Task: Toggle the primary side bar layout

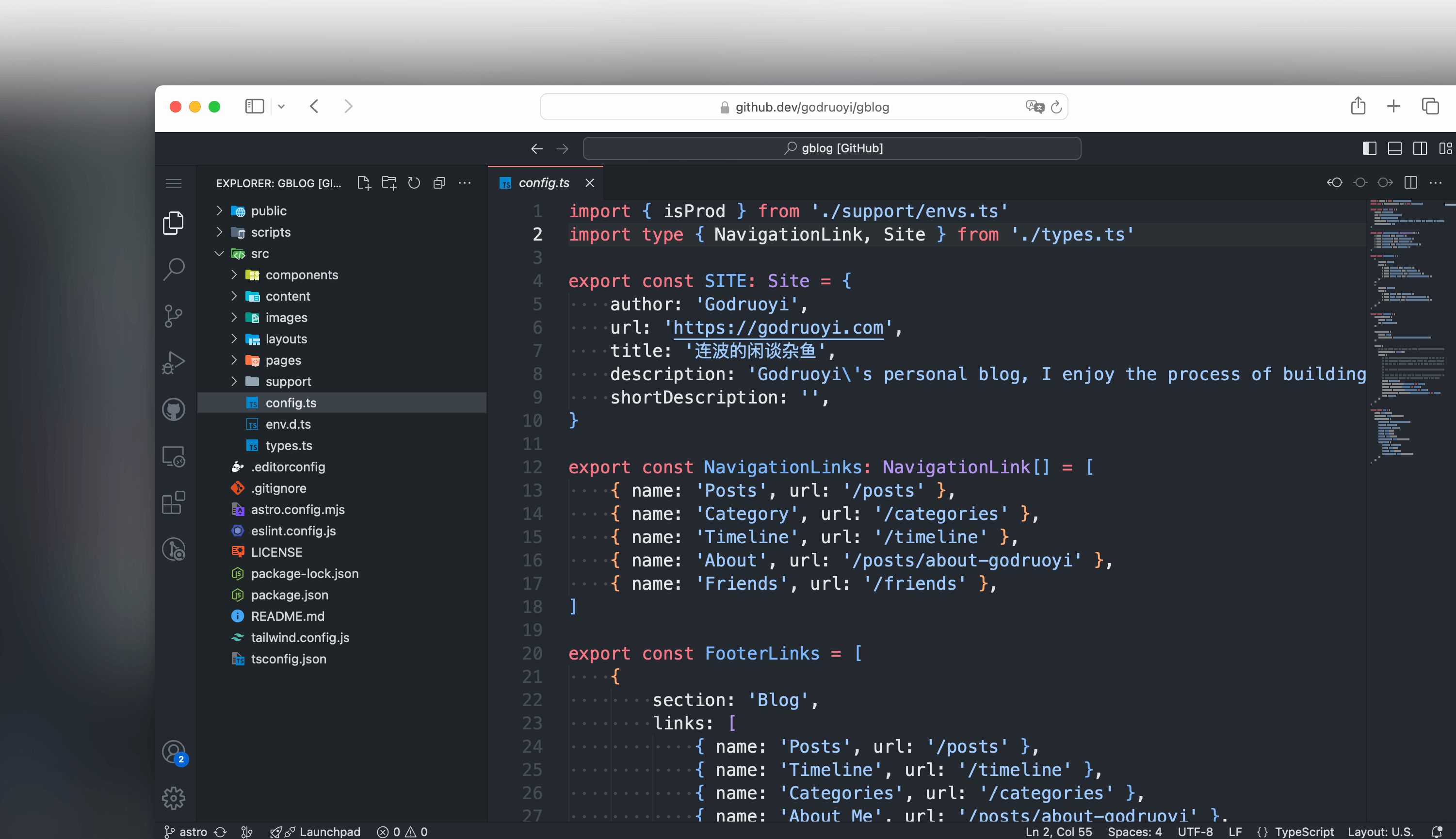Action: (x=1370, y=149)
